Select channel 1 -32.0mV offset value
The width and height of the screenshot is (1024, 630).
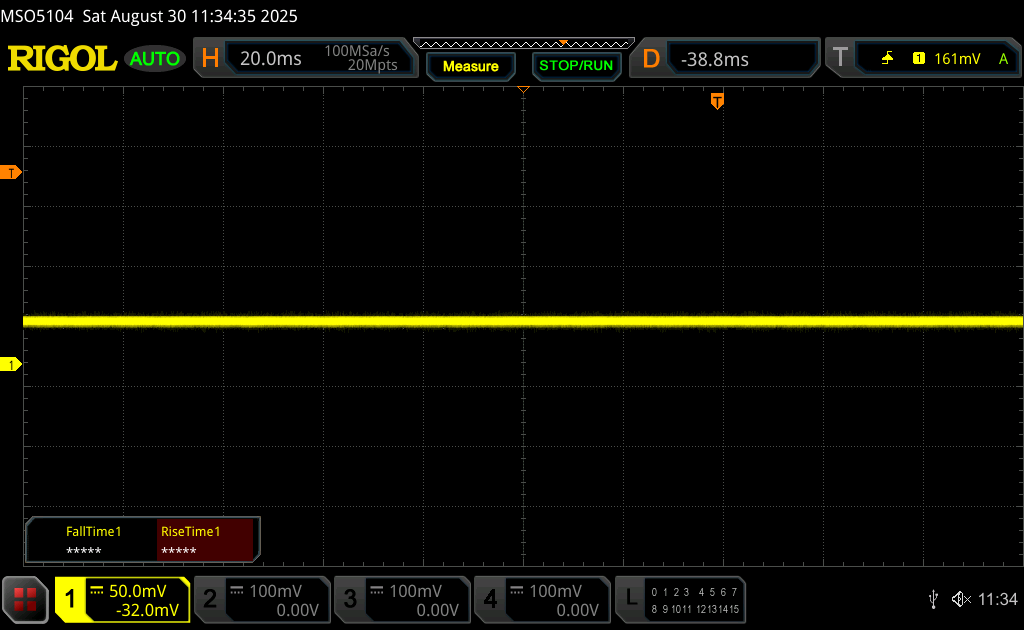[x=147, y=610]
